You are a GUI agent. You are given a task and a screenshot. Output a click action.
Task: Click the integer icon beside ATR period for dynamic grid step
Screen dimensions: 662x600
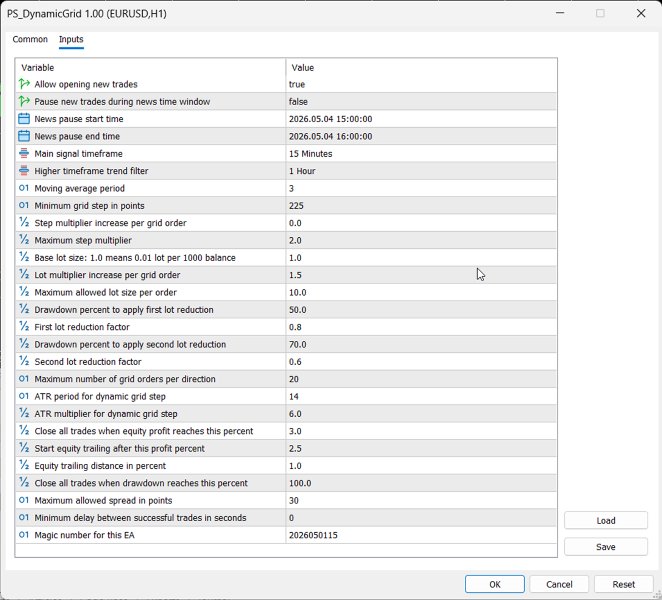[24, 396]
